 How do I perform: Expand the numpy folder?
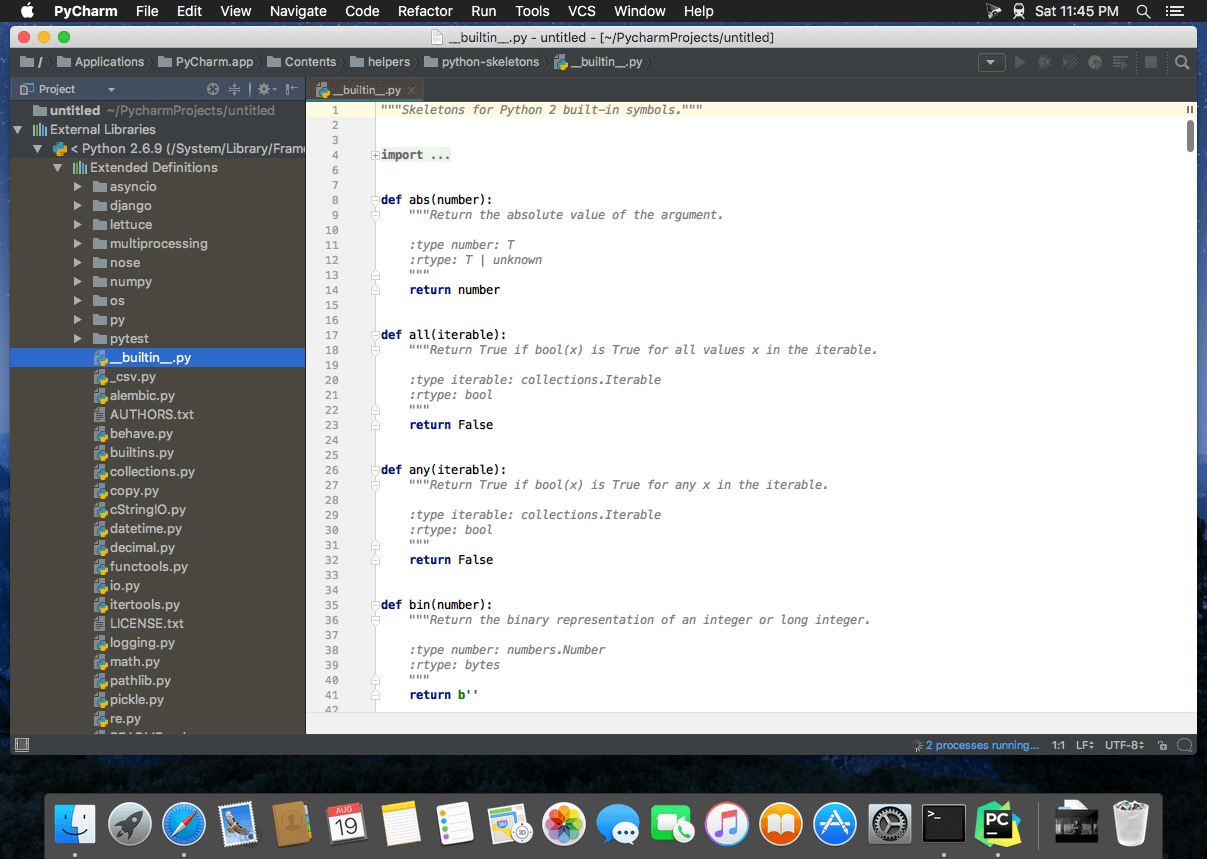coord(78,282)
